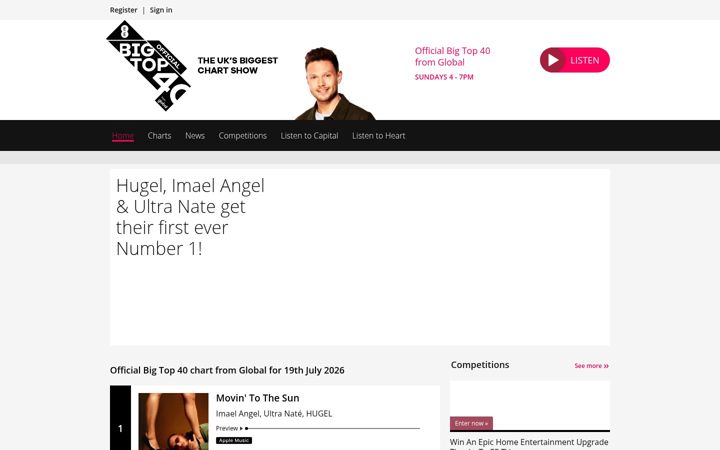Click the Movin' To The Sun song title
The image size is (720, 450).
click(x=258, y=398)
